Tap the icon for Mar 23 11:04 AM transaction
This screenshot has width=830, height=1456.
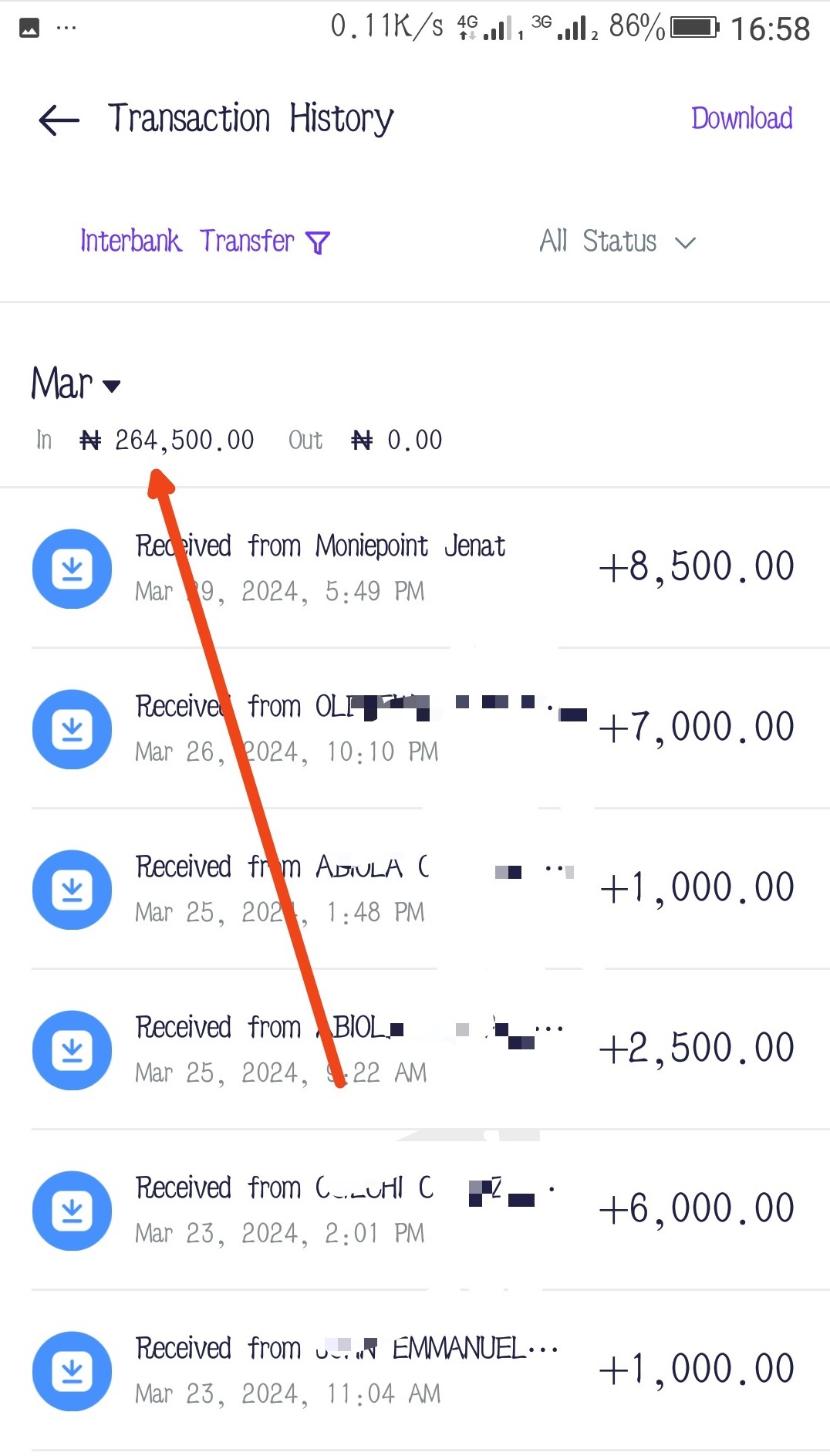(72, 1371)
